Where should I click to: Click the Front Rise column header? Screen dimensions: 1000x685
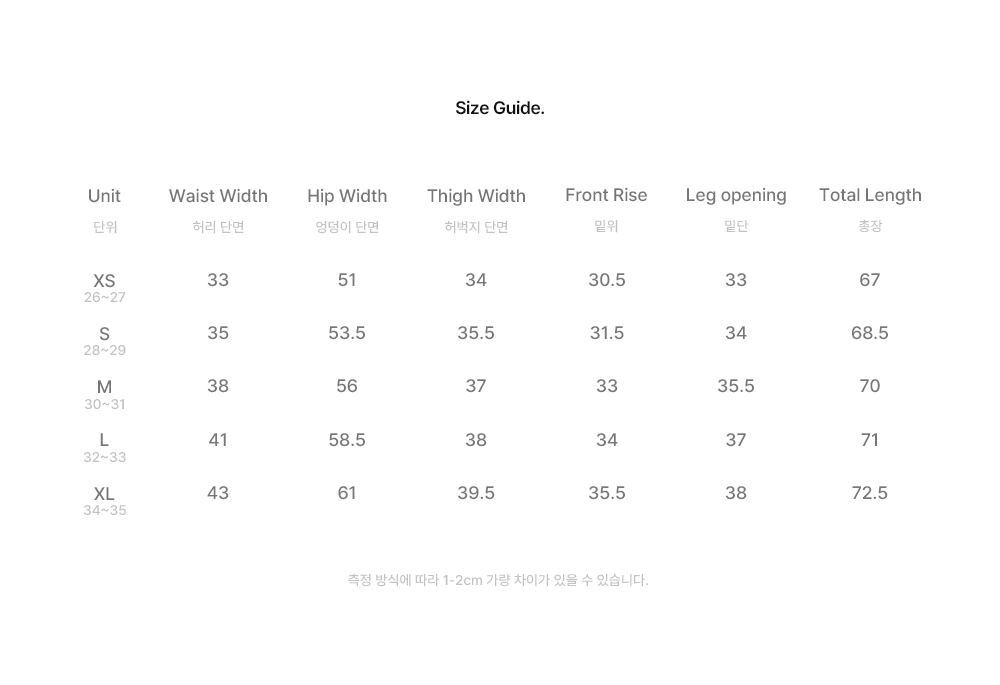(606, 195)
